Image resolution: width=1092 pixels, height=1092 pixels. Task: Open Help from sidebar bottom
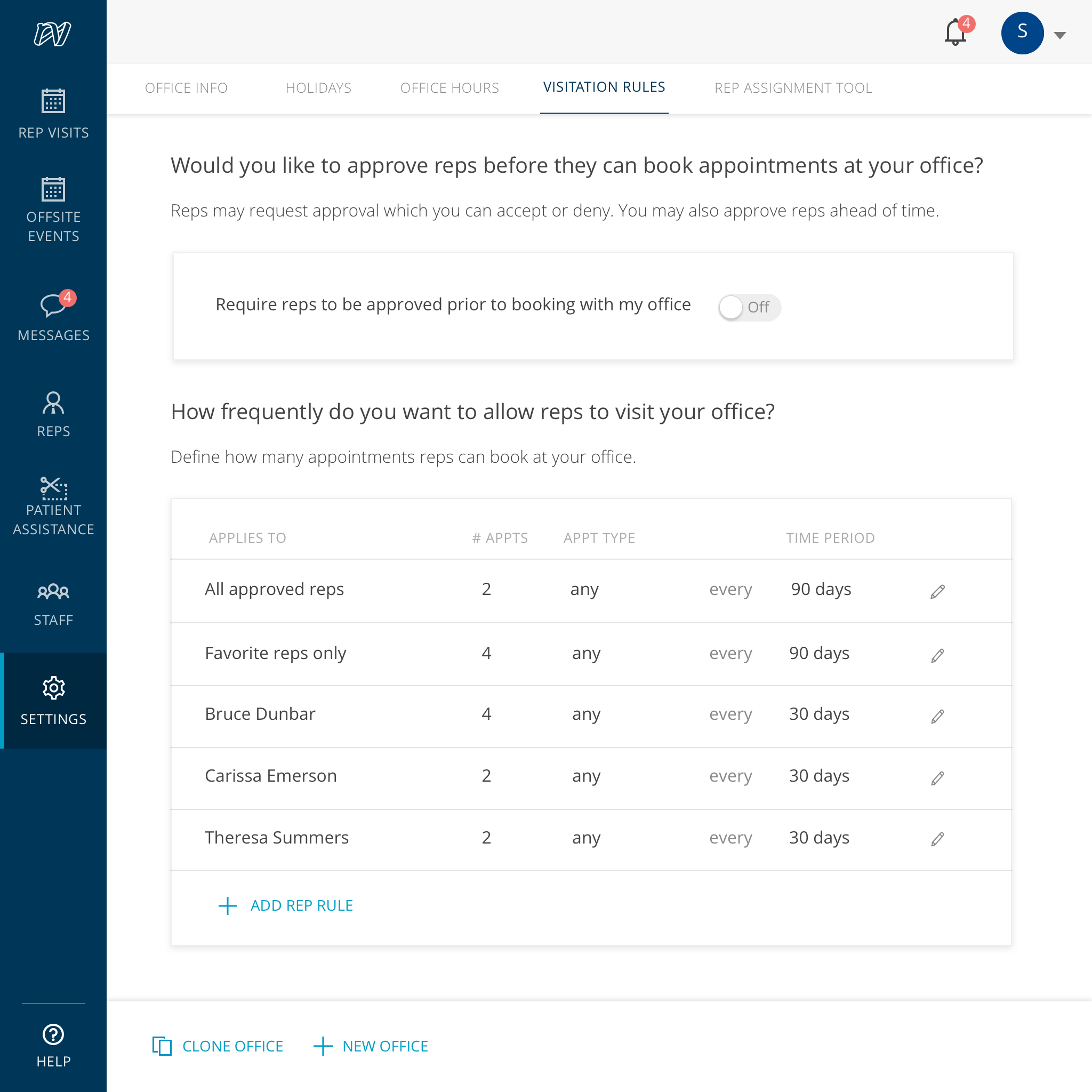[x=53, y=1046]
